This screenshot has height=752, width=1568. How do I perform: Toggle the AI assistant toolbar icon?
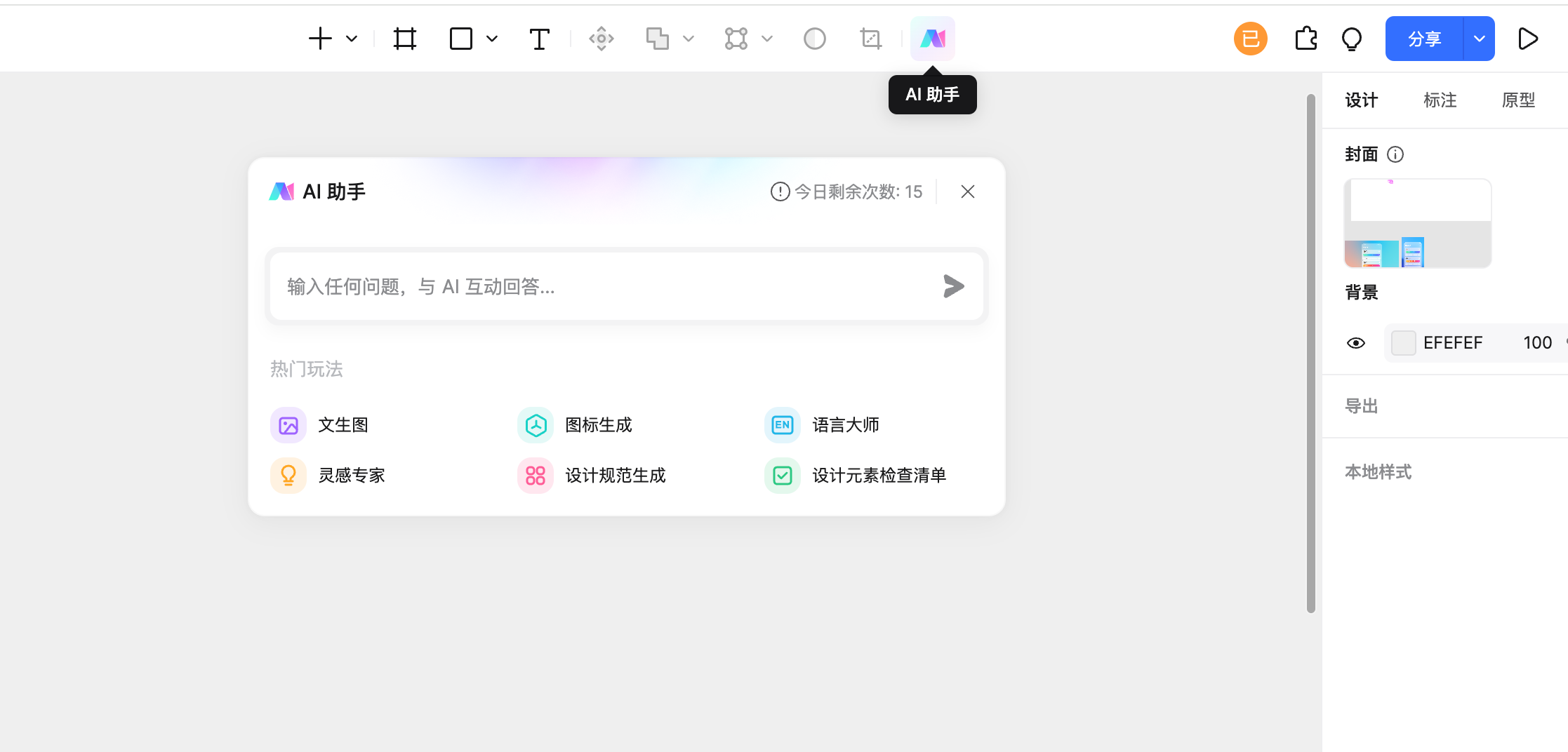[x=933, y=39]
